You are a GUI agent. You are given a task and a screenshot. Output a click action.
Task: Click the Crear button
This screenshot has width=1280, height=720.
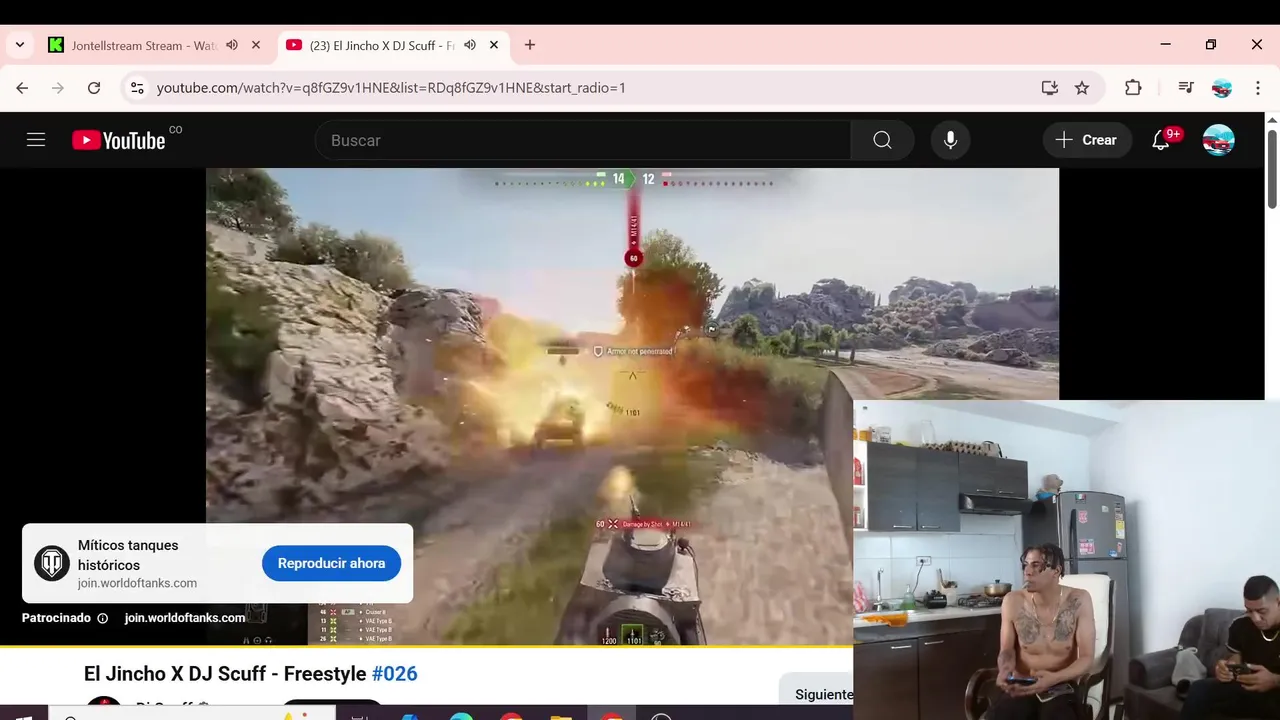click(1087, 140)
